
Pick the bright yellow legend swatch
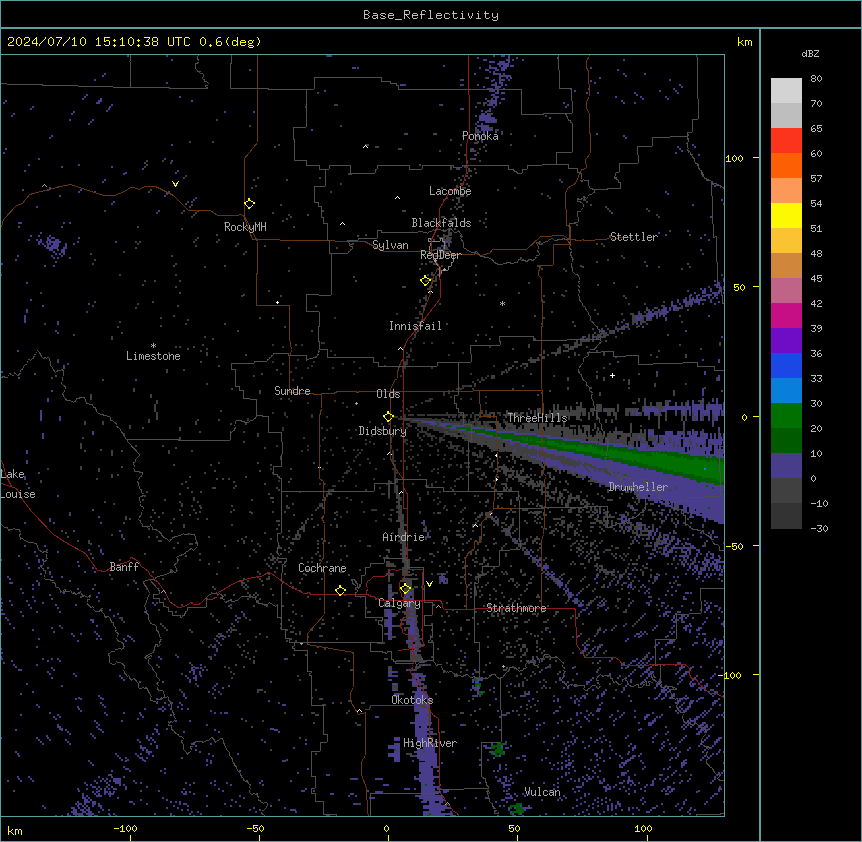786,215
